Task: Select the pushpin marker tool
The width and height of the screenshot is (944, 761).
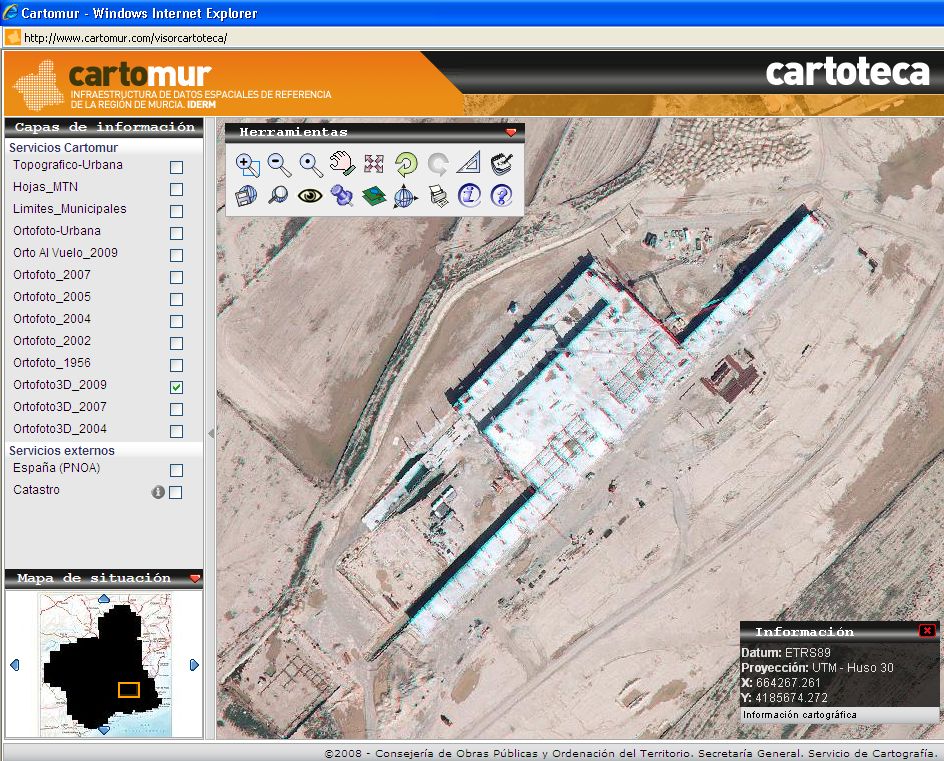Action: [x=342, y=196]
